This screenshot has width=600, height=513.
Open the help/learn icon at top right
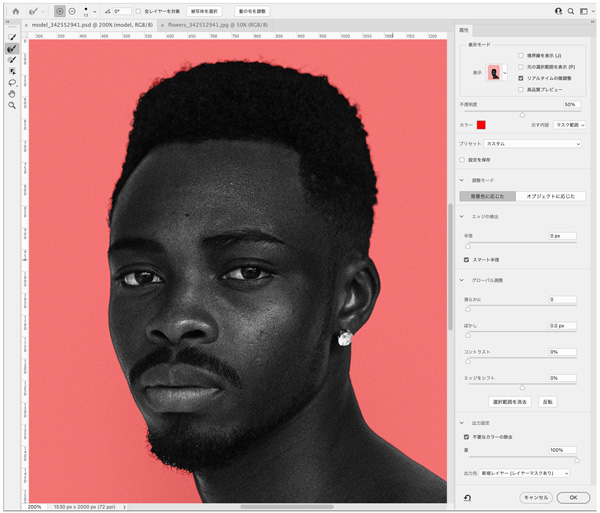click(x=558, y=11)
